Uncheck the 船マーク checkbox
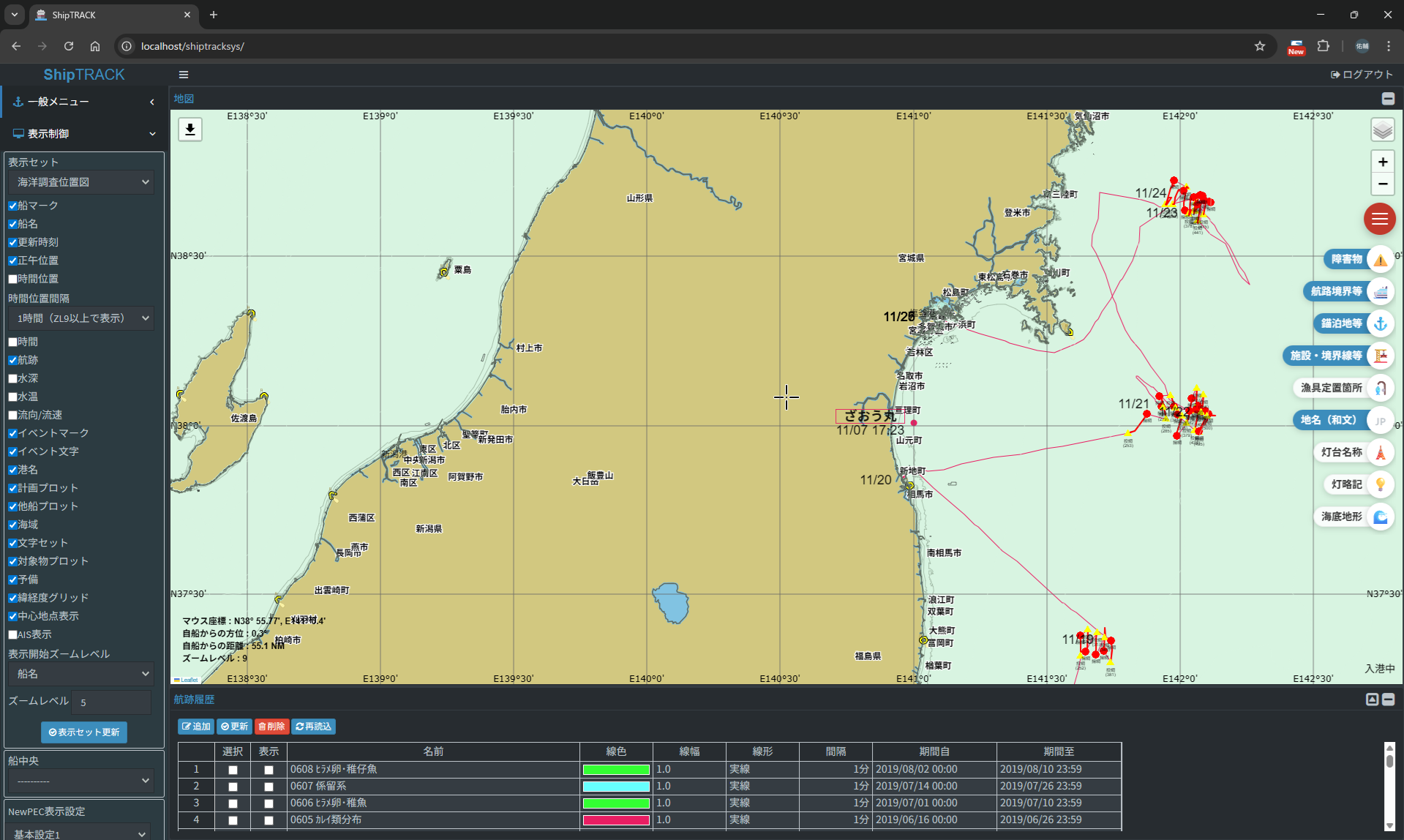Screen dimensions: 1404x840 click(x=13, y=206)
